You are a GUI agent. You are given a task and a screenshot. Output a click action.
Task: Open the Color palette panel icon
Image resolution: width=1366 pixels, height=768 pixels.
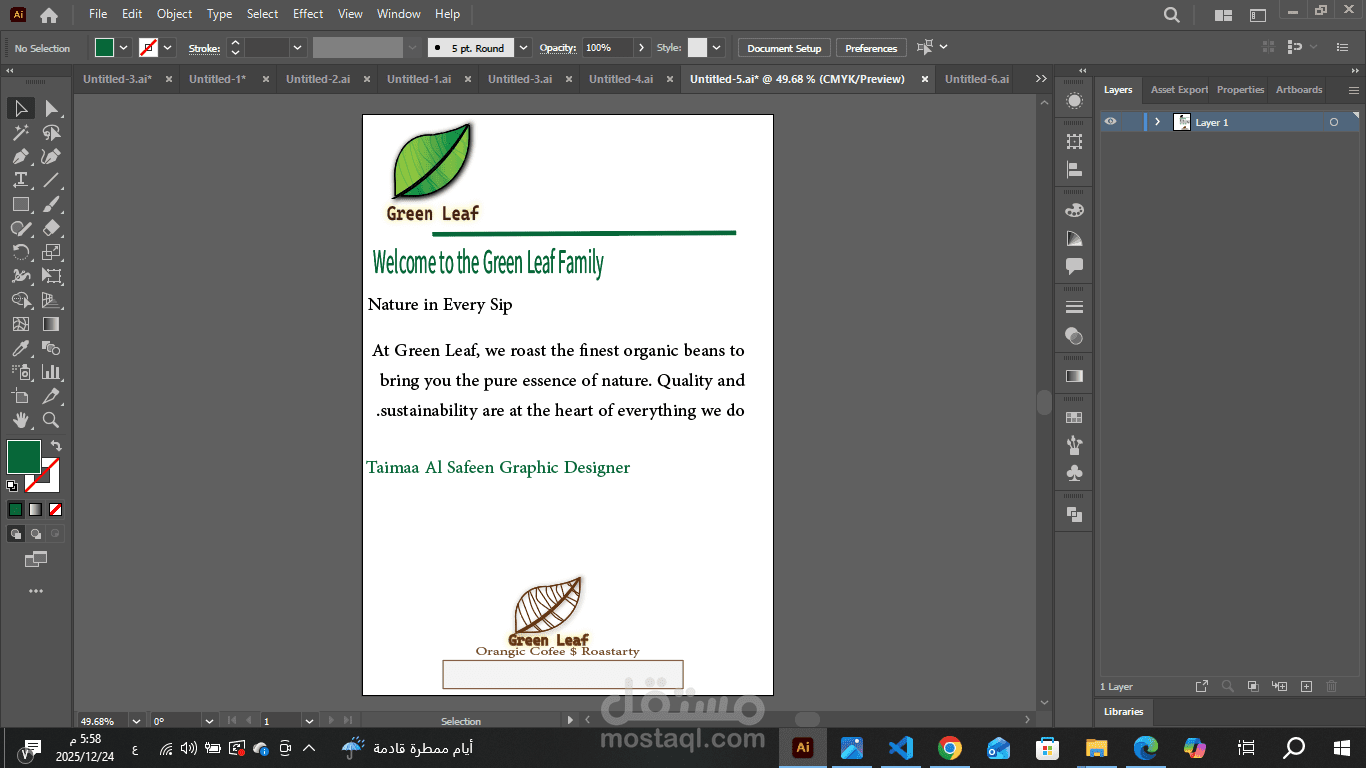[x=1074, y=210]
